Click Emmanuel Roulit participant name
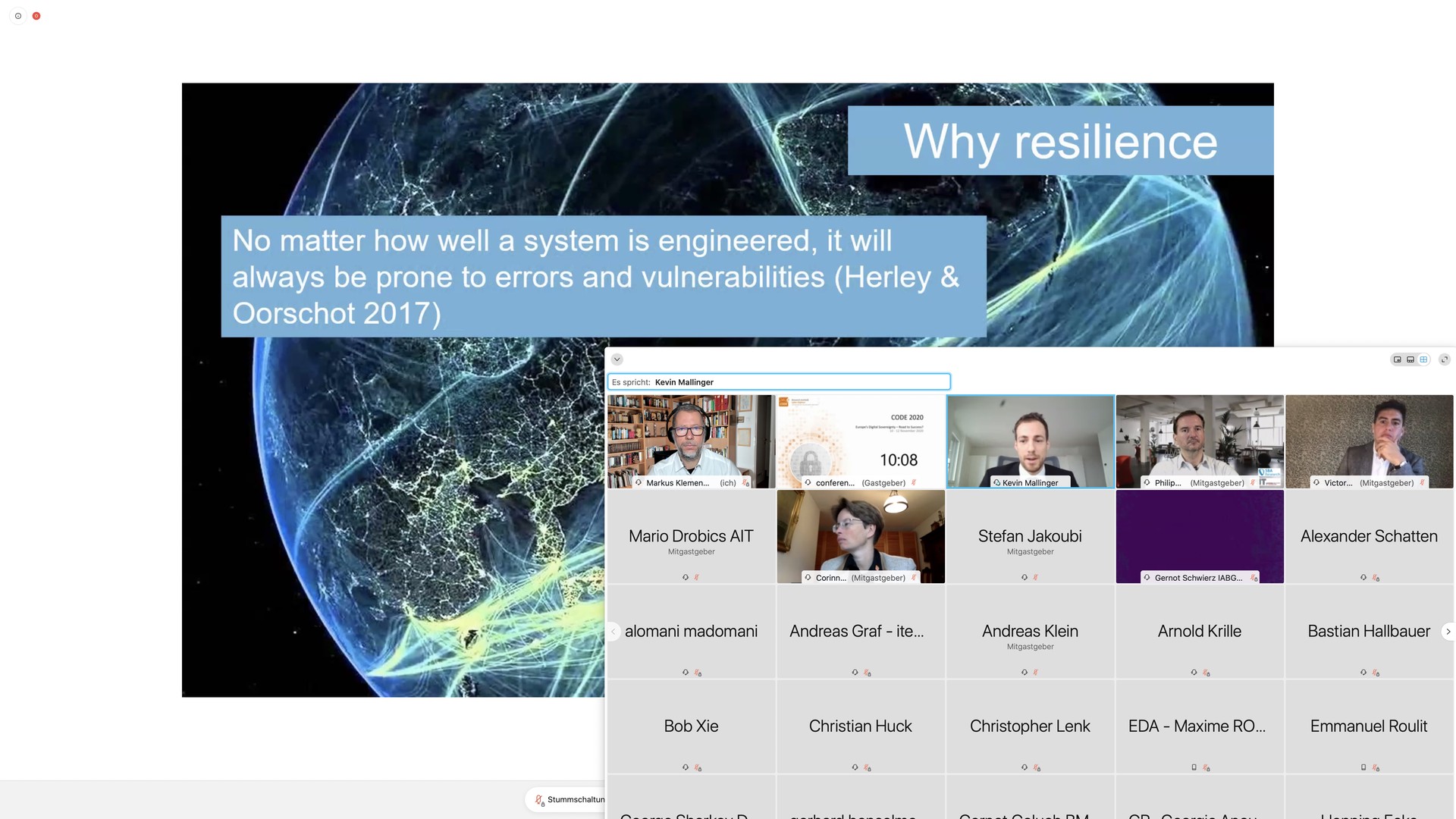The width and height of the screenshot is (1456, 819). click(1369, 726)
